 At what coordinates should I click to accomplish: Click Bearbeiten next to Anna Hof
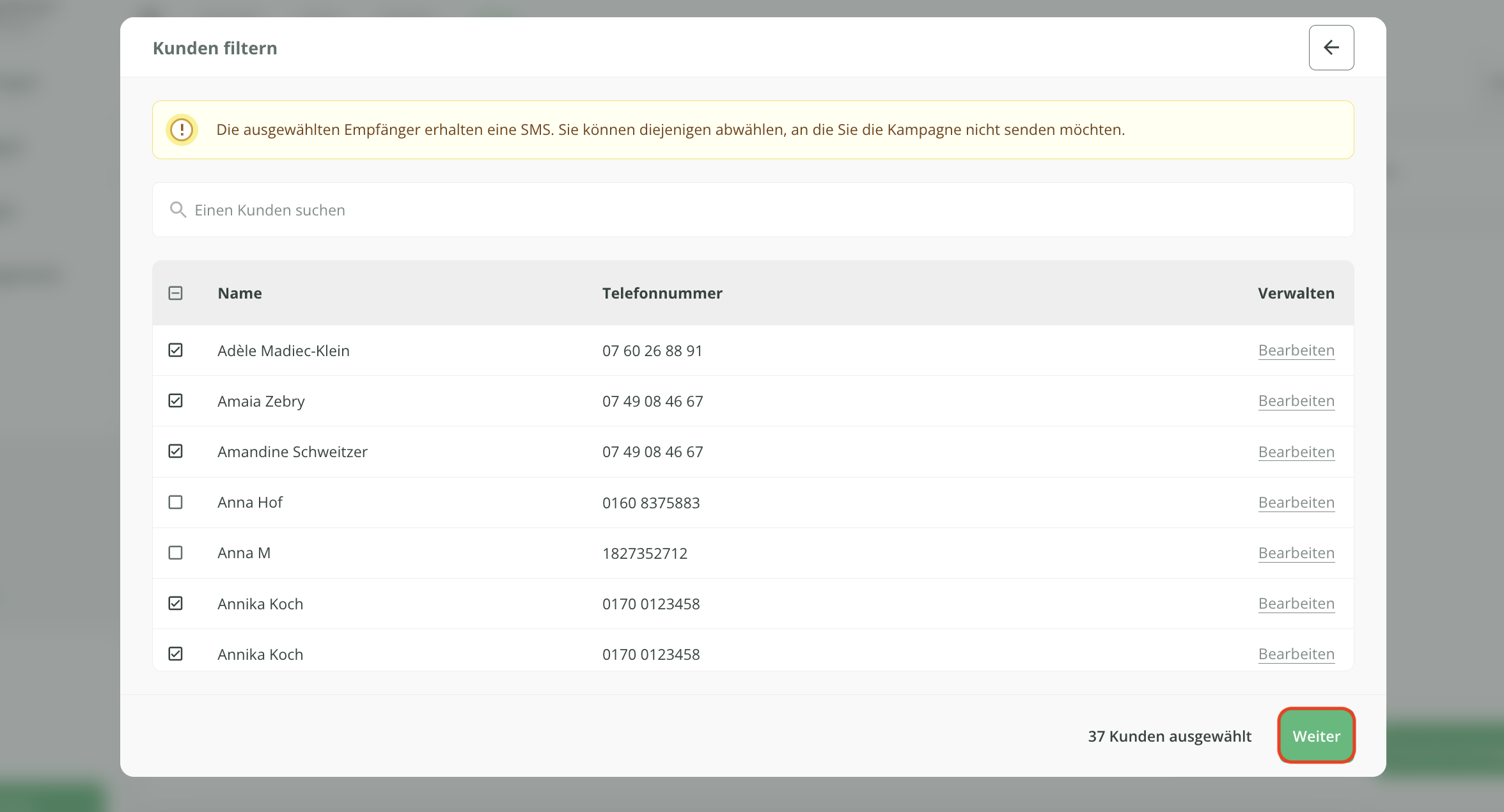(x=1296, y=503)
